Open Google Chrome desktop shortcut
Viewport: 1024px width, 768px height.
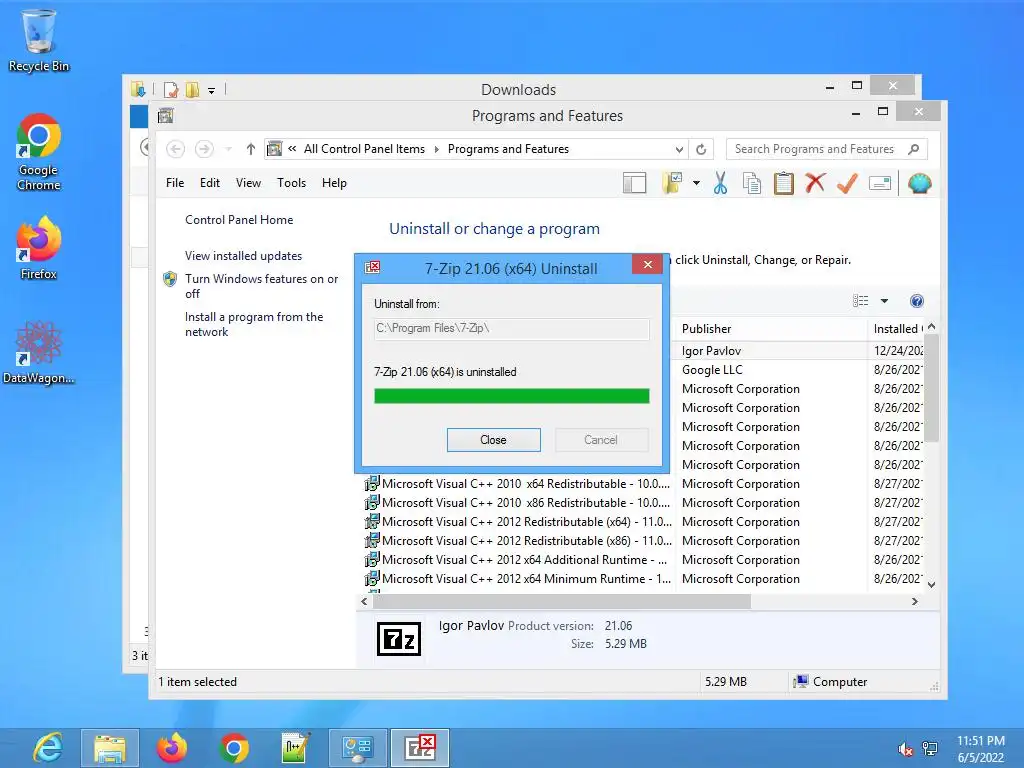point(39,152)
